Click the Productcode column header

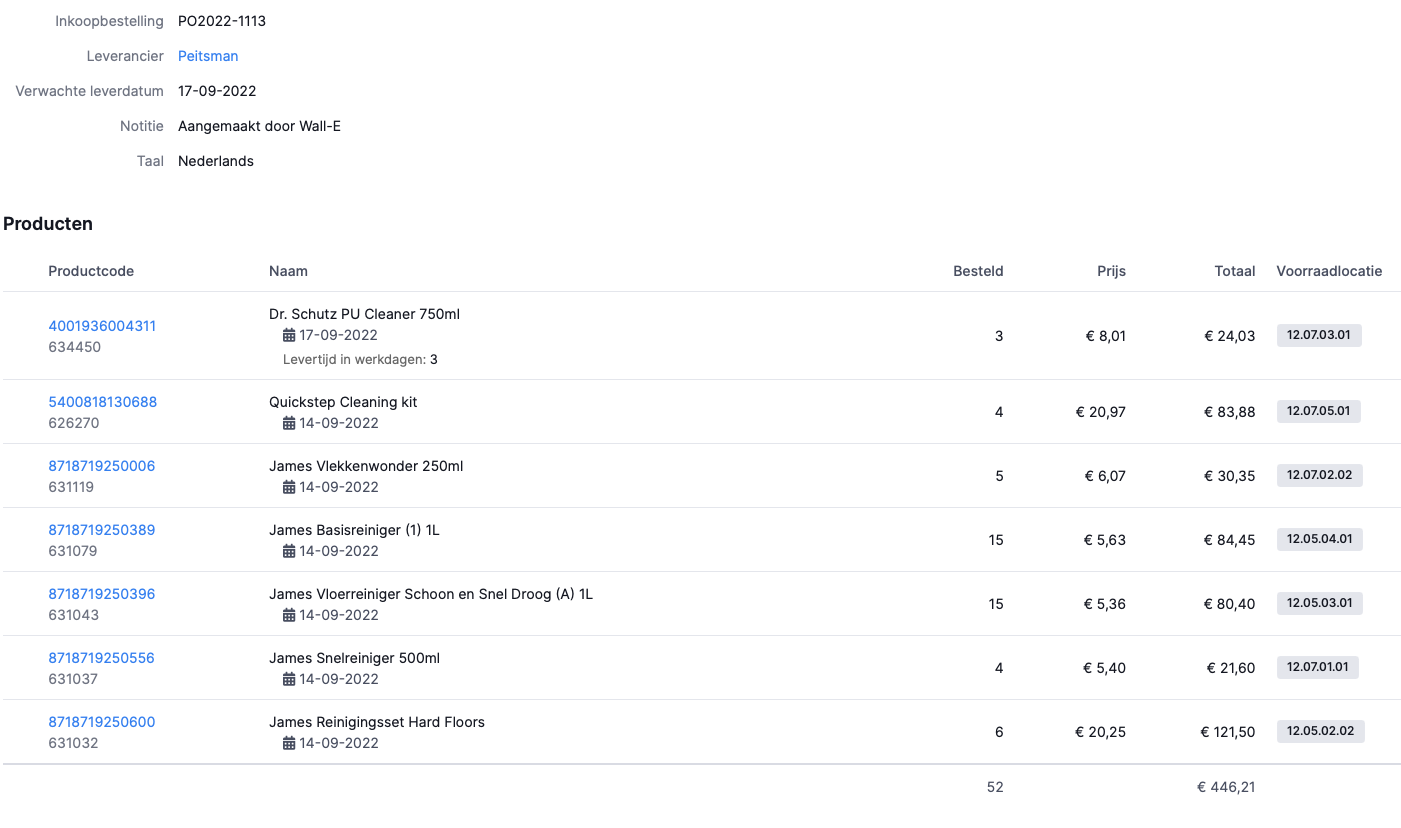[x=91, y=271]
